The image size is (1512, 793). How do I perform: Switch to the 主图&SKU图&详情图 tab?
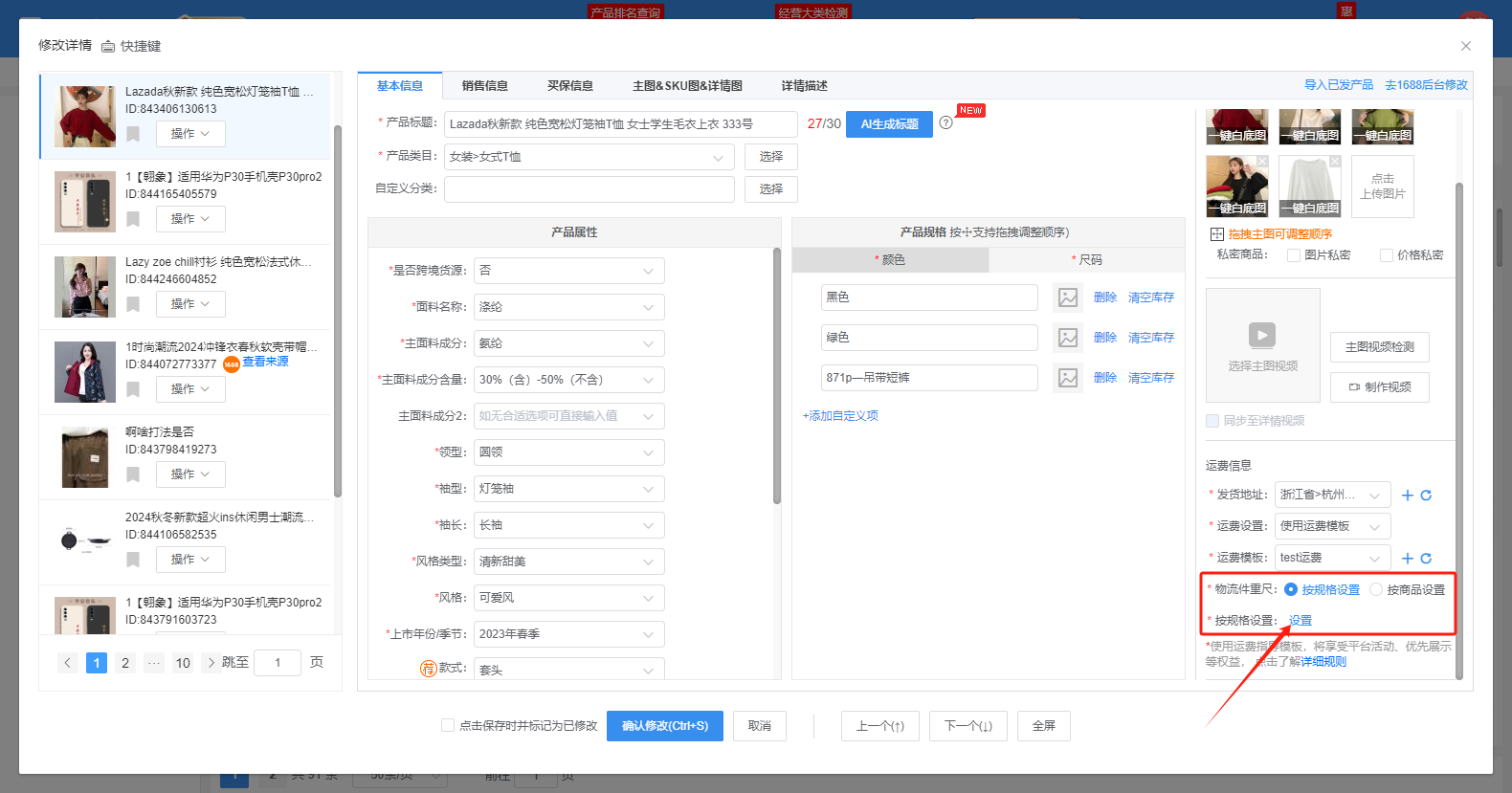[x=687, y=86]
